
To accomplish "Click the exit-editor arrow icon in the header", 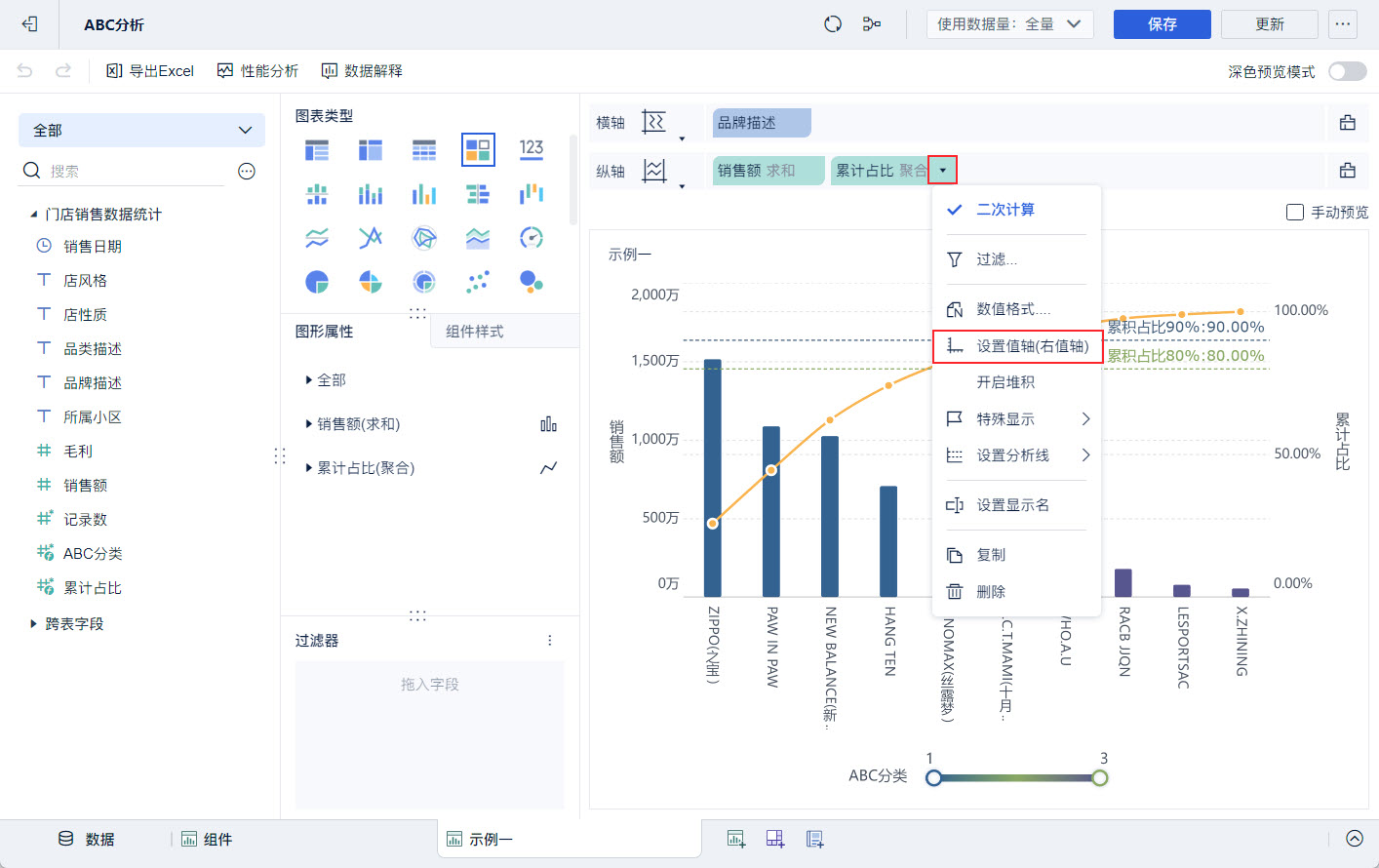I will [30, 24].
